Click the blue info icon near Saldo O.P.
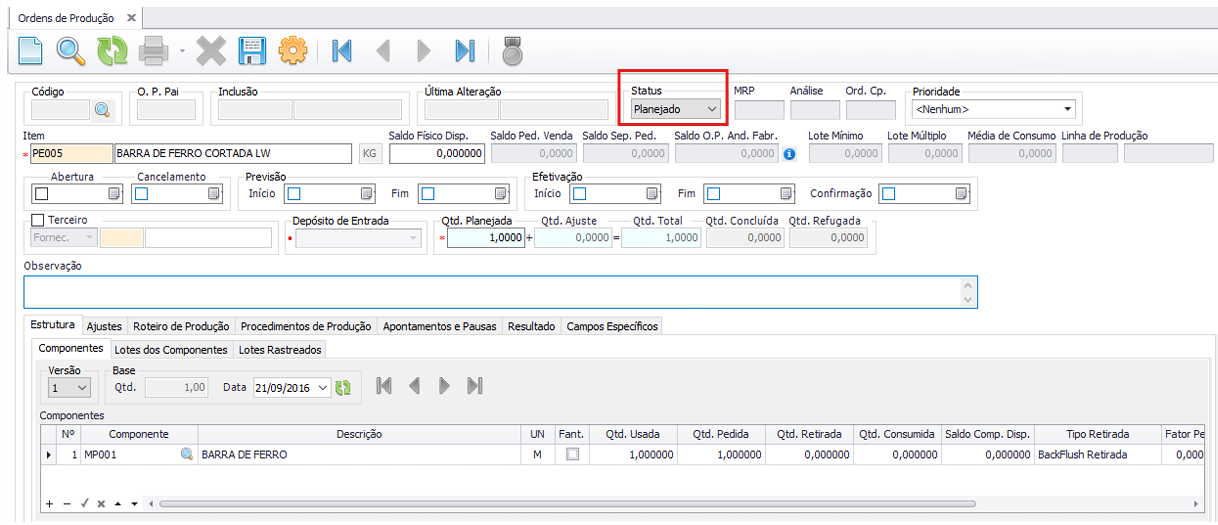The height and width of the screenshot is (525, 1218). coord(789,154)
